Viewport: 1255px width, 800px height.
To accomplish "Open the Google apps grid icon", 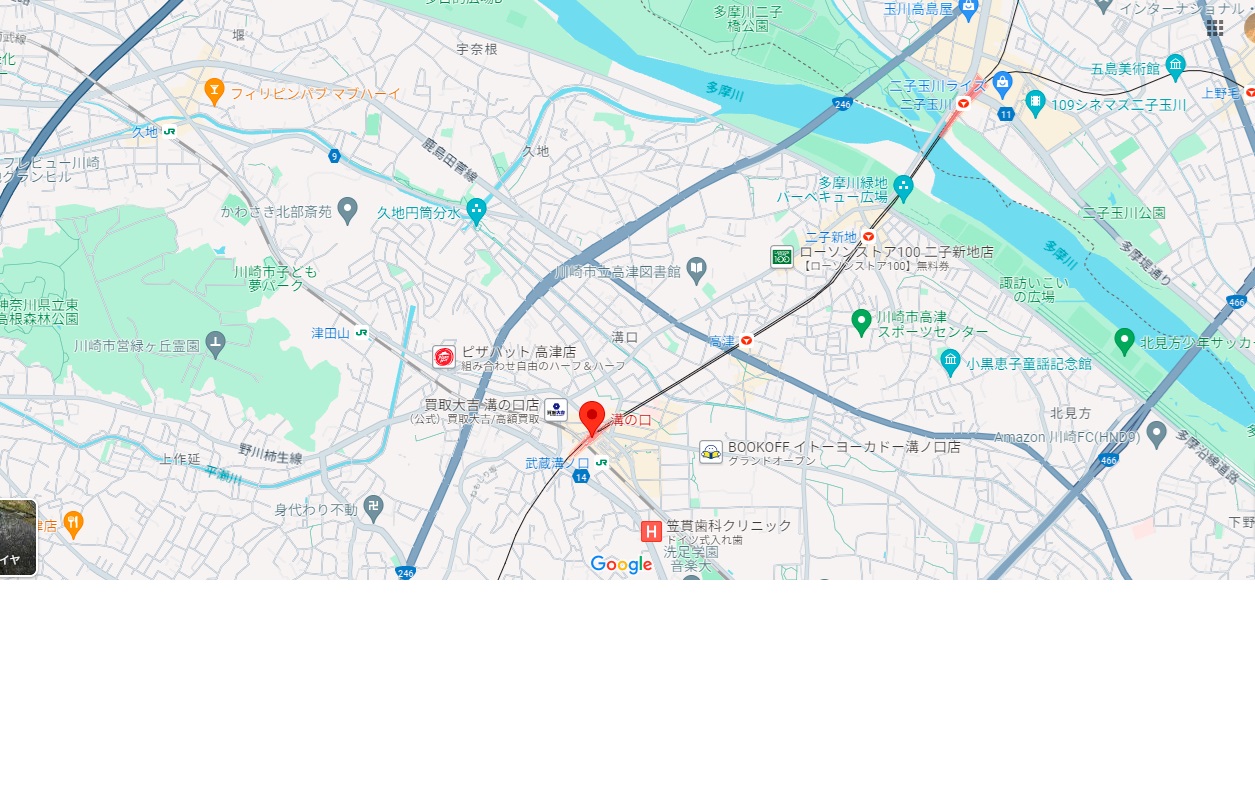I will (x=1215, y=28).
